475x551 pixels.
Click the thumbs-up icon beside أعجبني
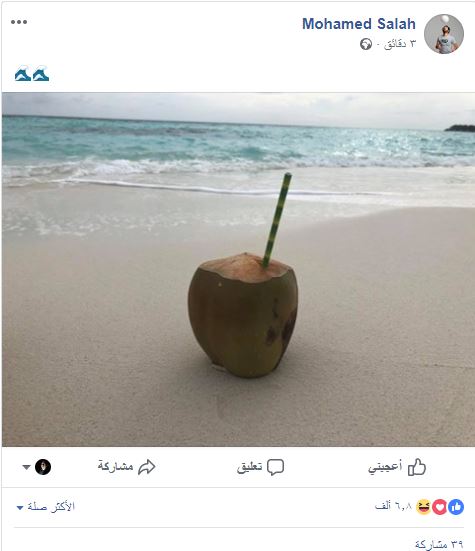click(417, 467)
